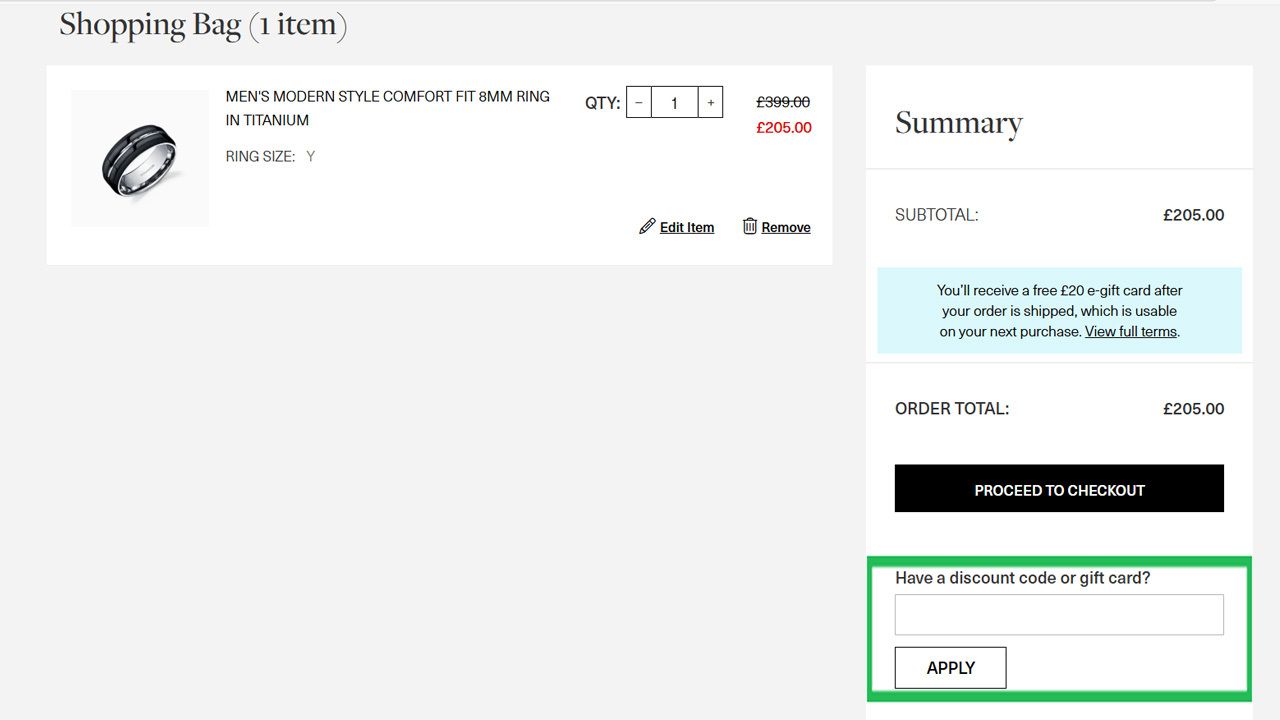Click the free e-gift card notice banner
1280x720 pixels.
[x=1058, y=310]
